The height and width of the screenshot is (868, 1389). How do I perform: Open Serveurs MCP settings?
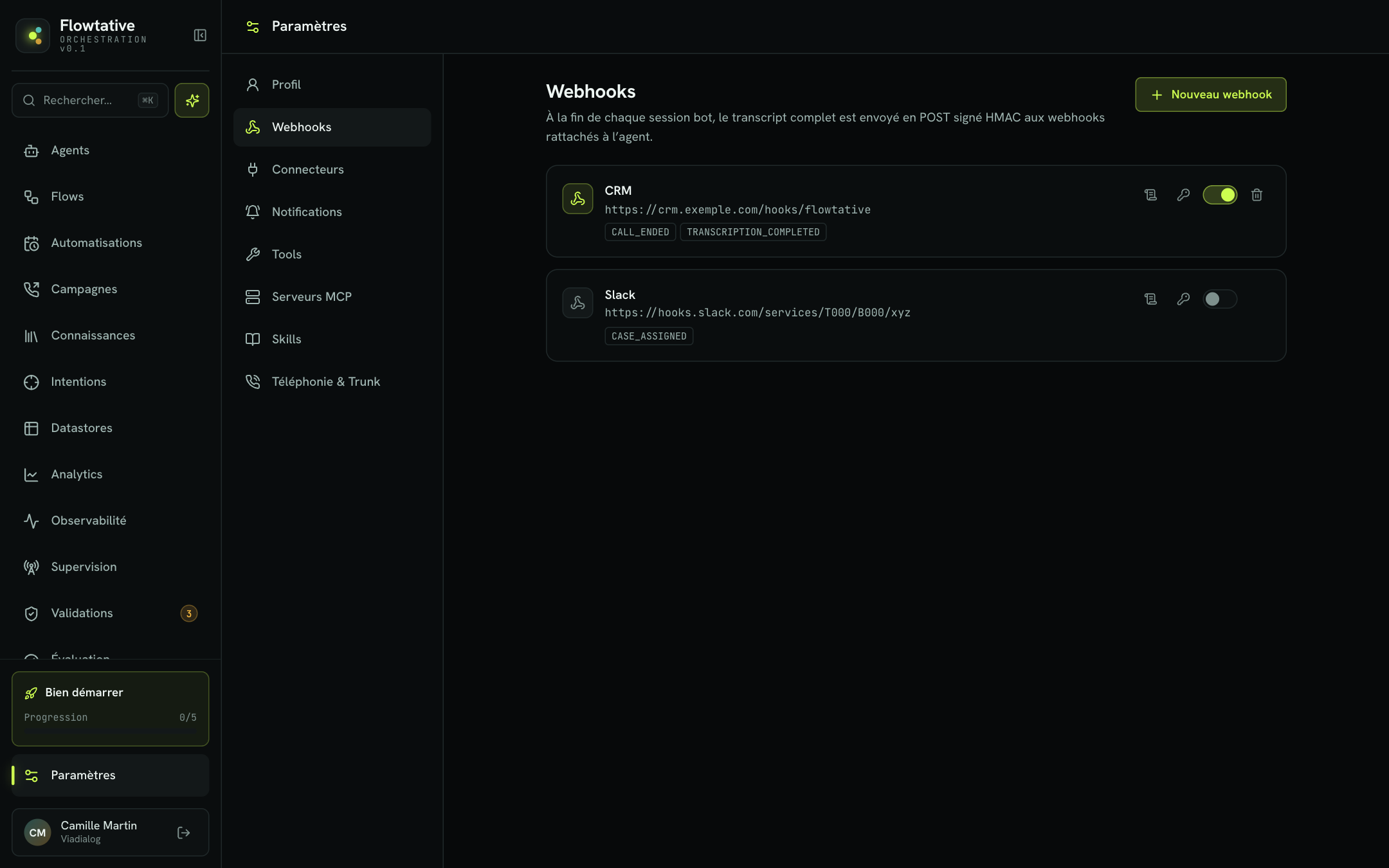click(332, 297)
